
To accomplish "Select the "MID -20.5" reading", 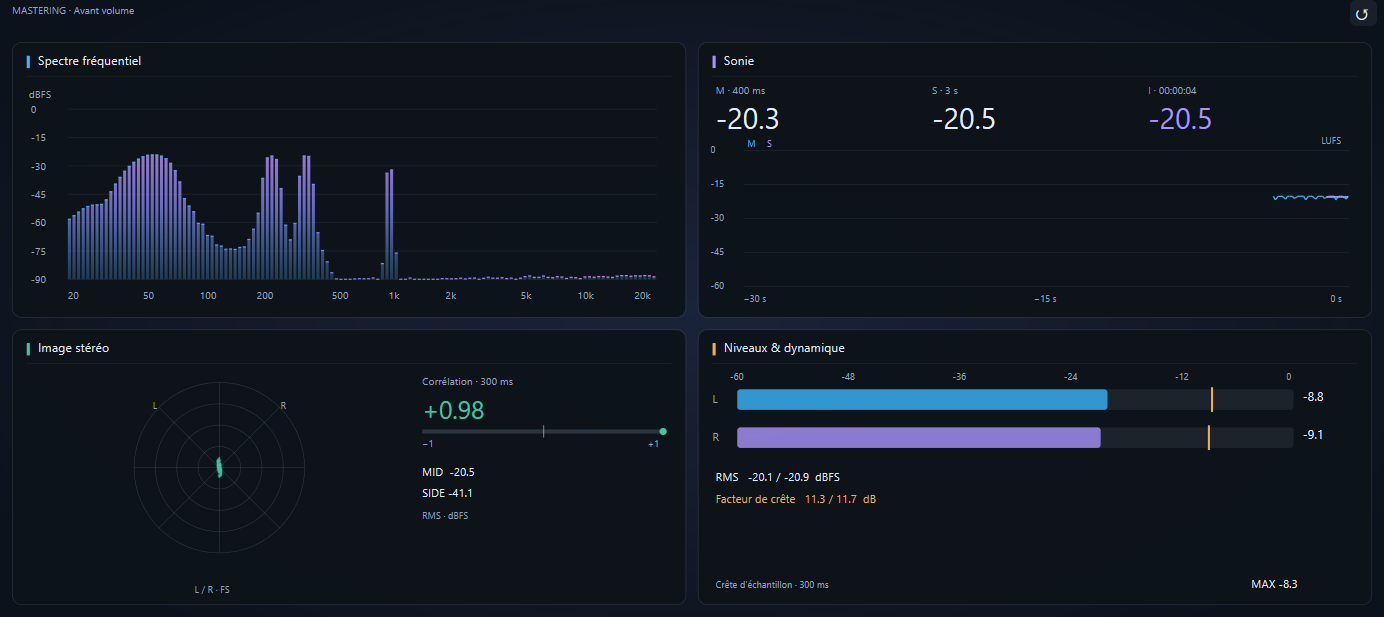I will [x=448, y=472].
